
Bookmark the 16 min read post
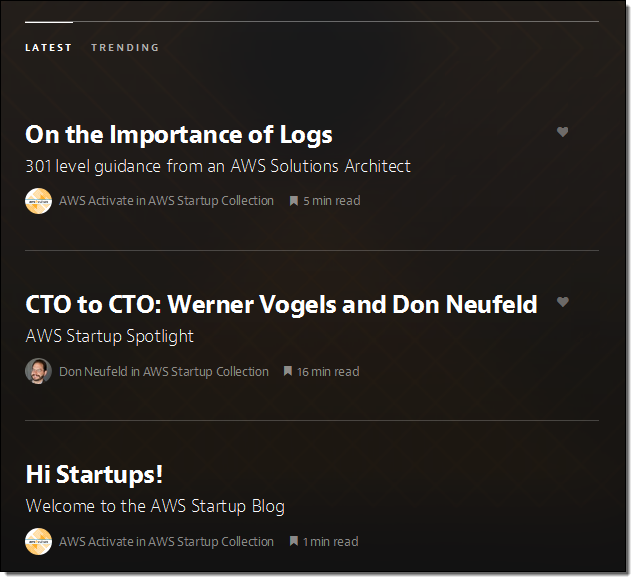tap(288, 371)
